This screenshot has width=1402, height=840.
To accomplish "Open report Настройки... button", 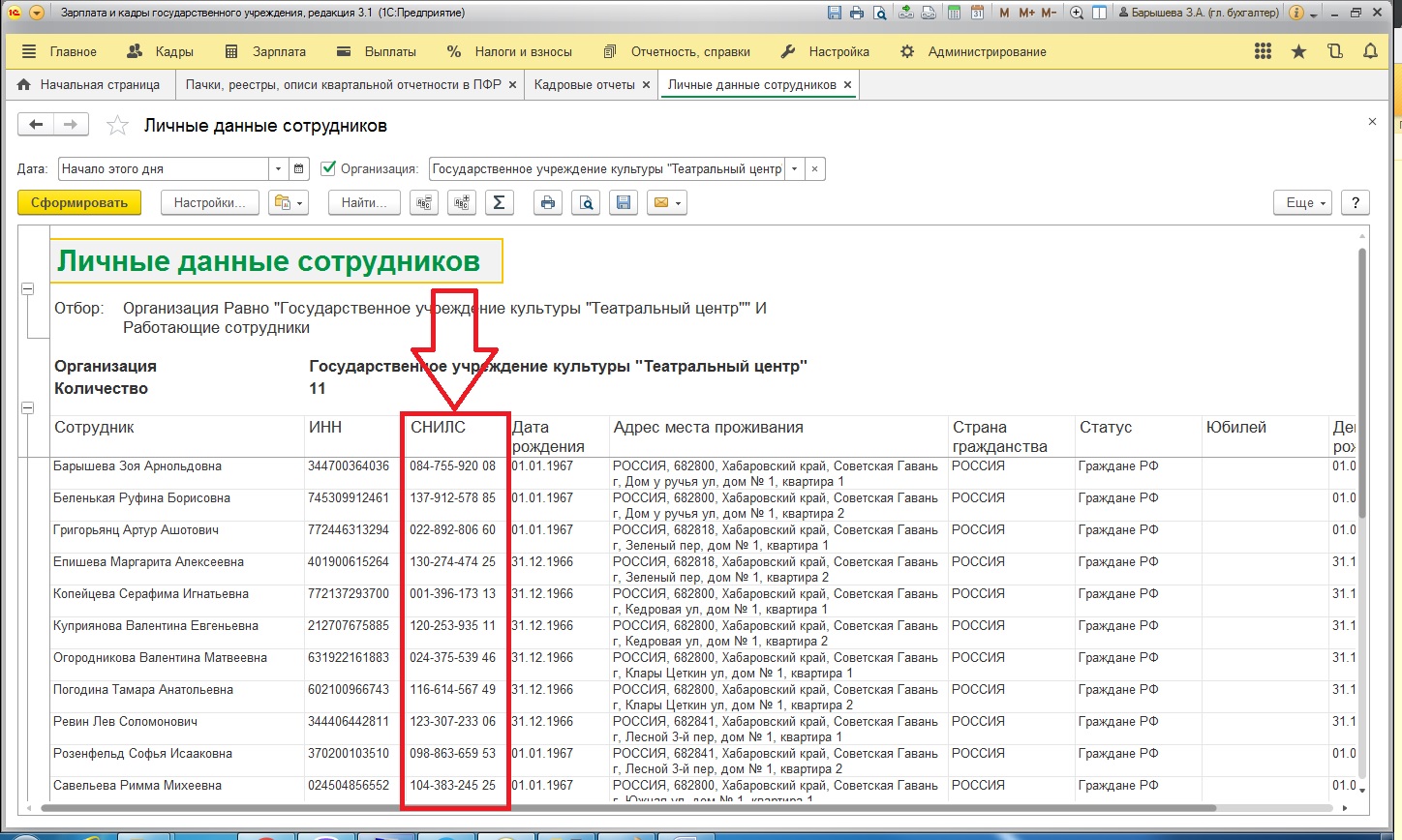I will [210, 202].
